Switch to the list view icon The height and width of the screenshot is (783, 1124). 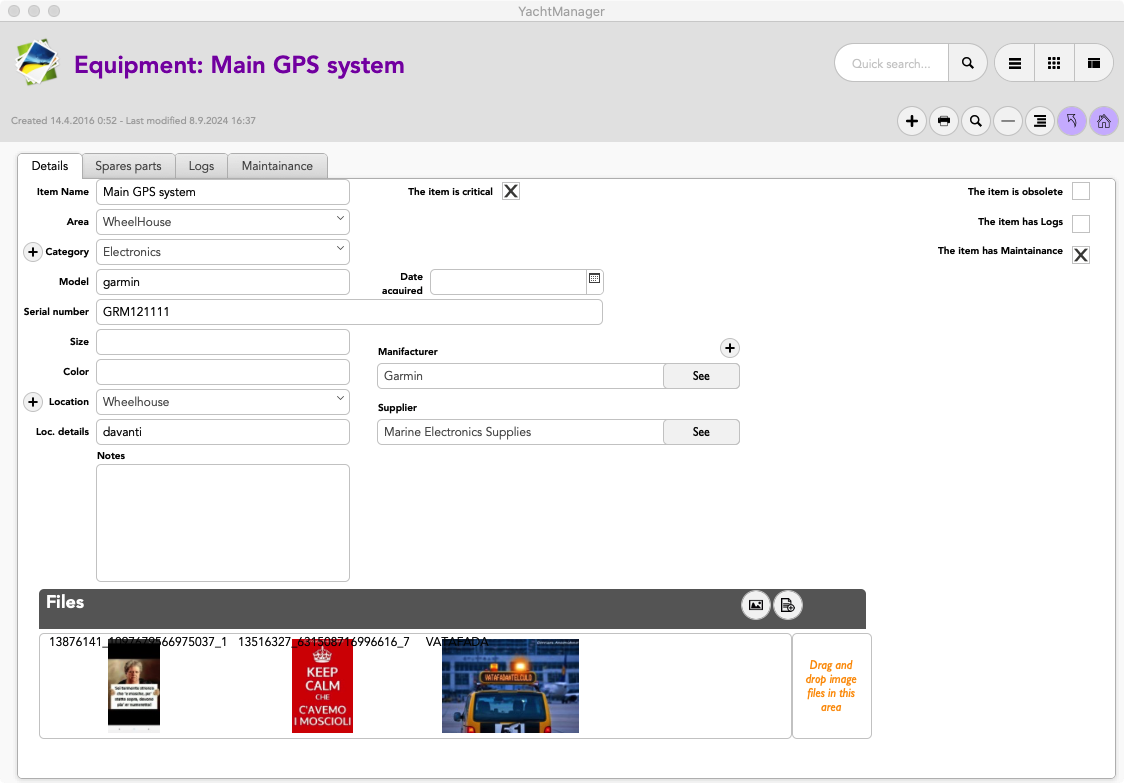point(1014,63)
